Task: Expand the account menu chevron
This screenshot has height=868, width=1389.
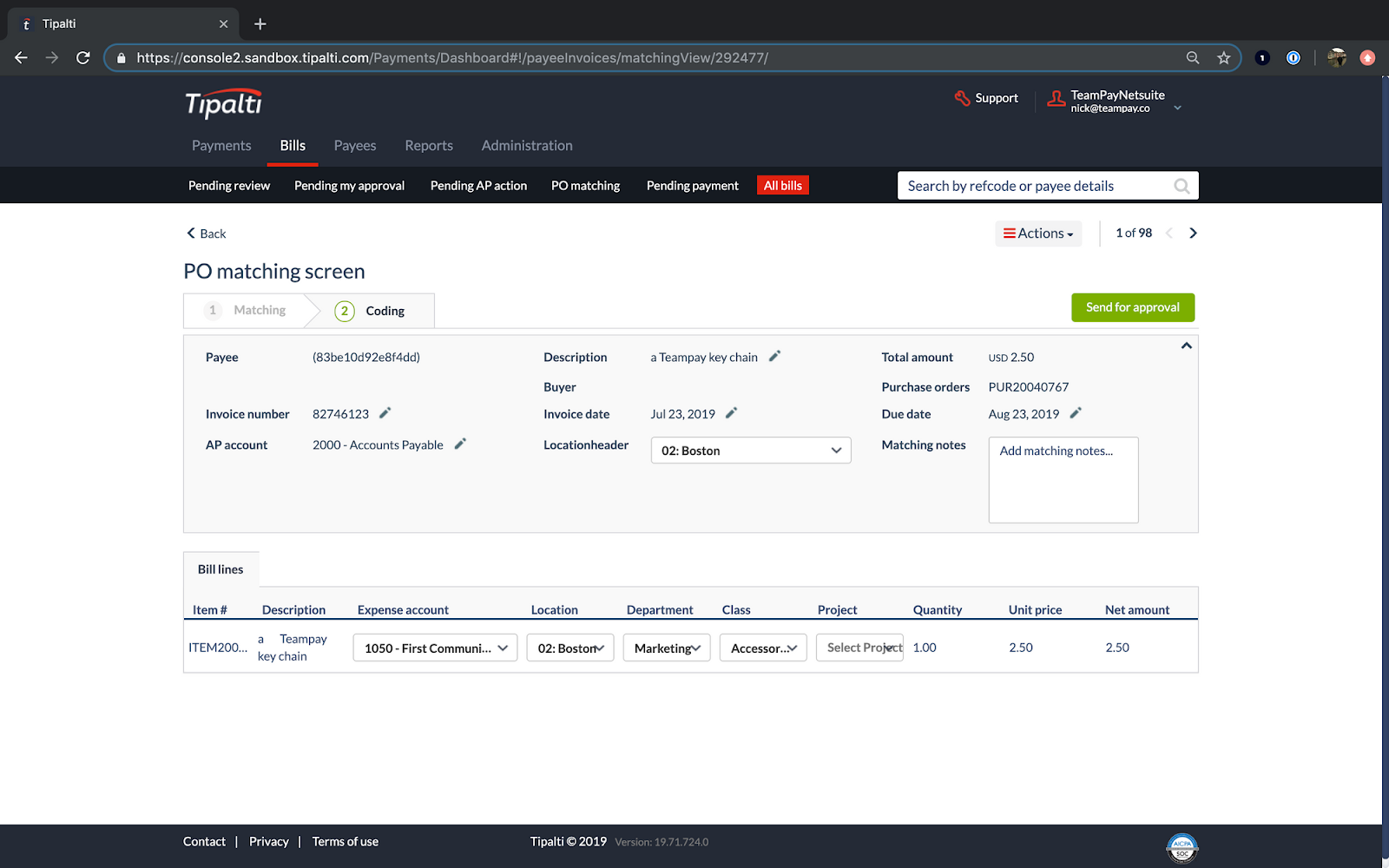Action: click(x=1177, y=108)
